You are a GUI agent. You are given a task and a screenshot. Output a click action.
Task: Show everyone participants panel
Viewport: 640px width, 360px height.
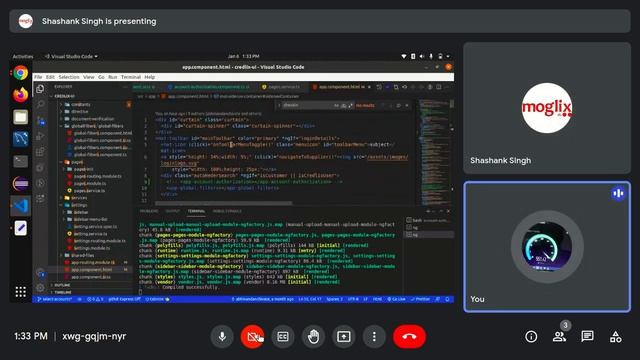559,336
